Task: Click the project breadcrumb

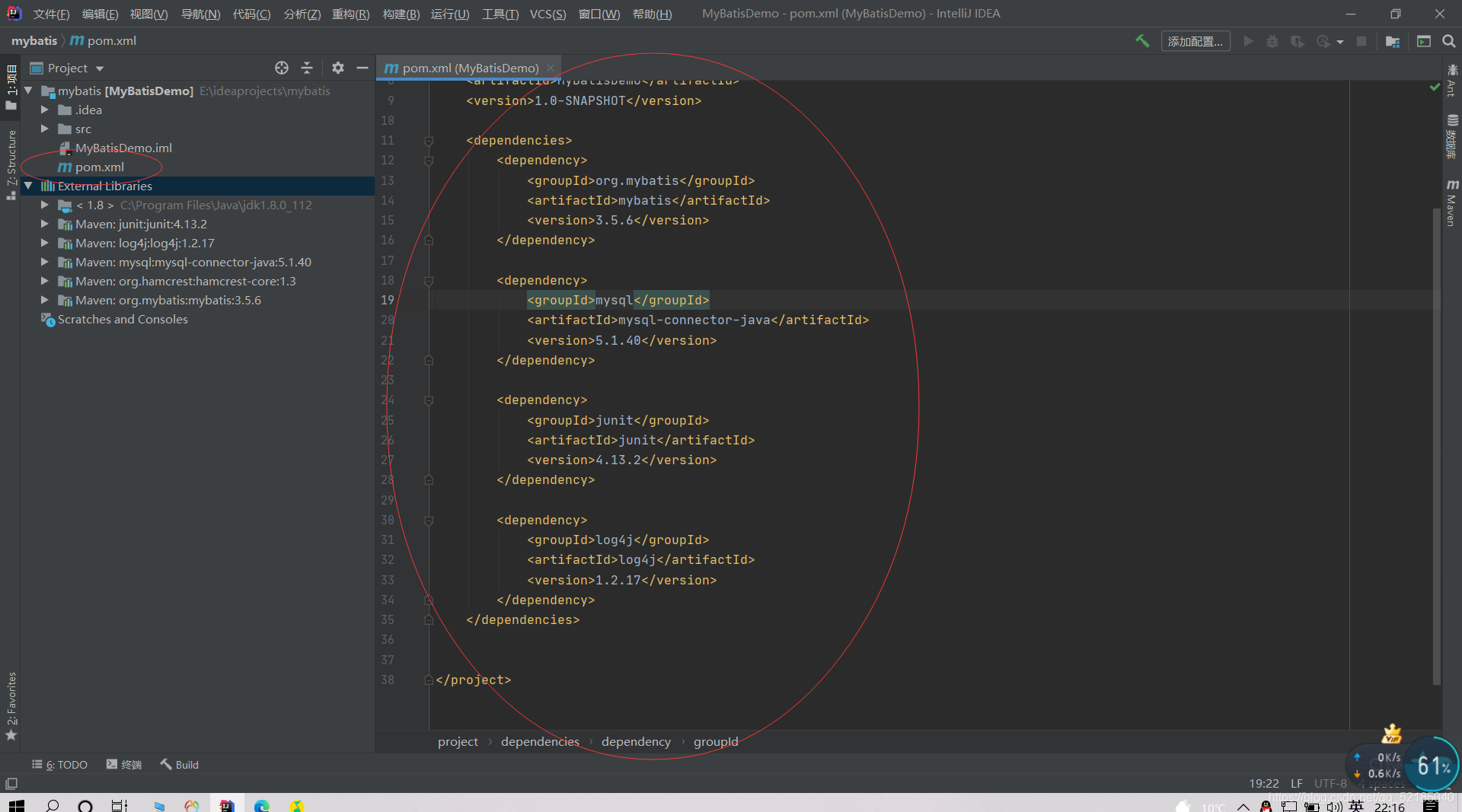Action: pos(458,741)
